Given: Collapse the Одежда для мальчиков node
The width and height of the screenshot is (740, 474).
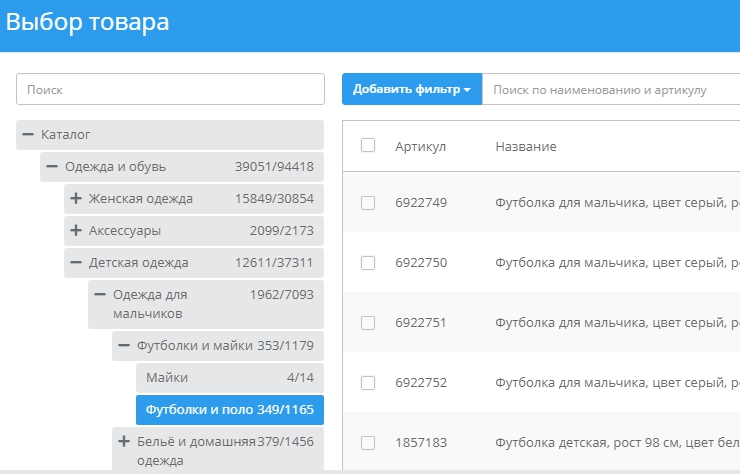Looking at the screenshot, I should point(100,295).
